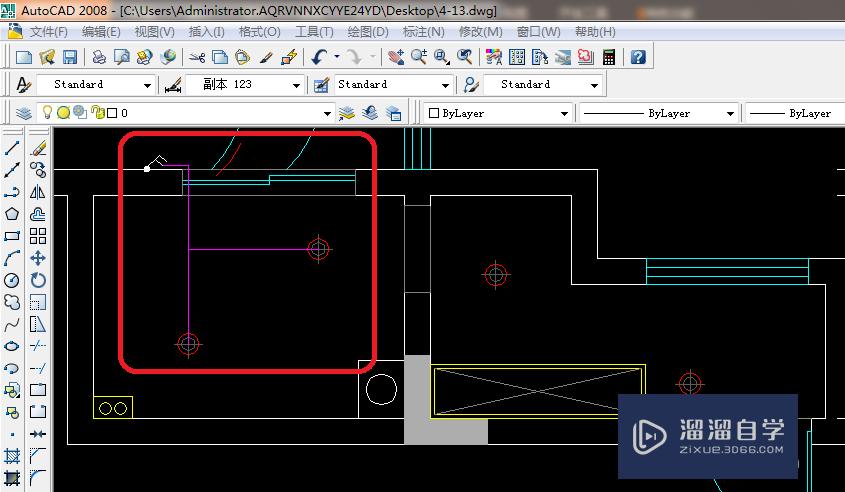Expand the layer list dropdown

(327, 113)
